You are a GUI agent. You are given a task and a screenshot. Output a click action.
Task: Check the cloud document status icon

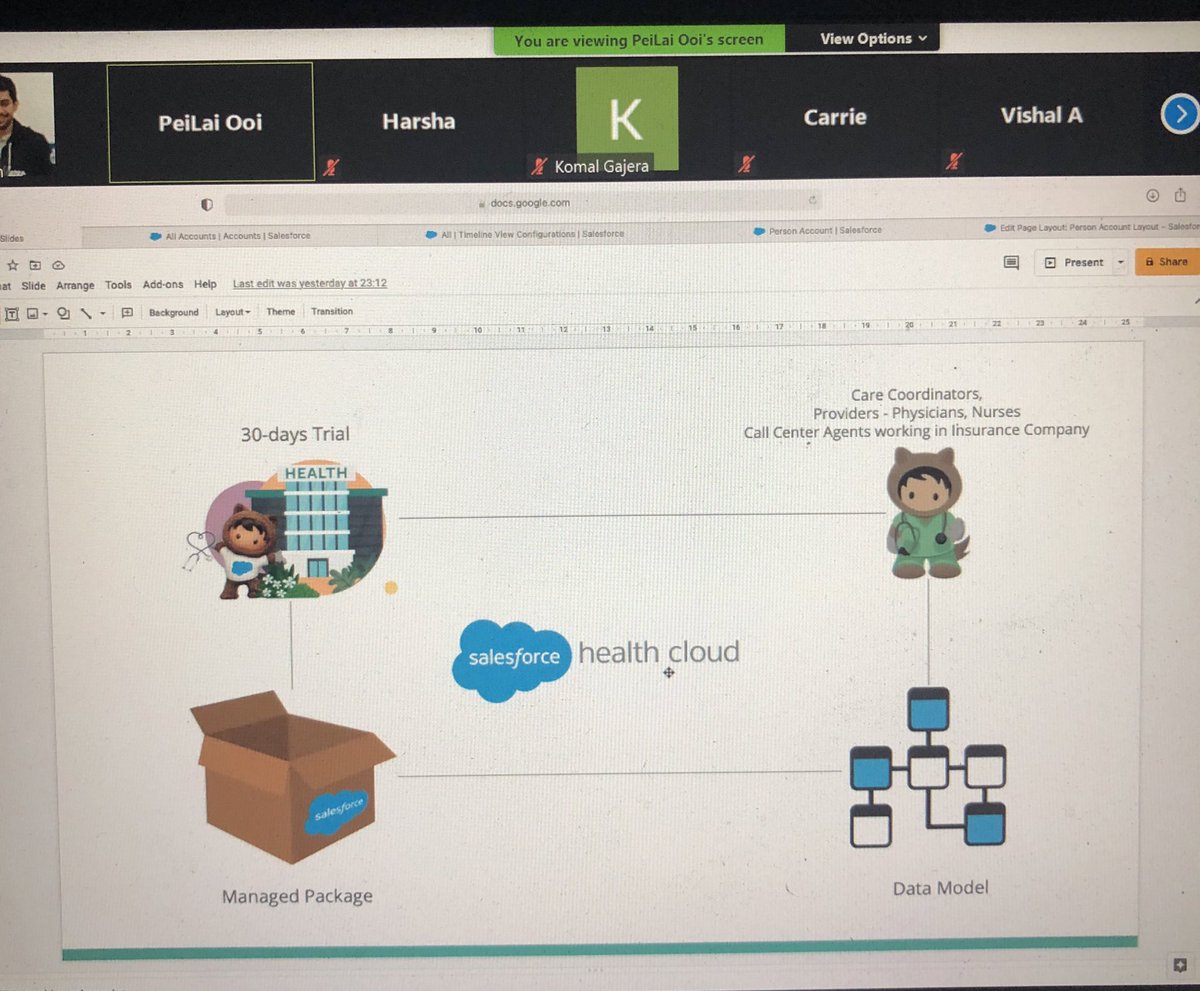tap(58, 264)
